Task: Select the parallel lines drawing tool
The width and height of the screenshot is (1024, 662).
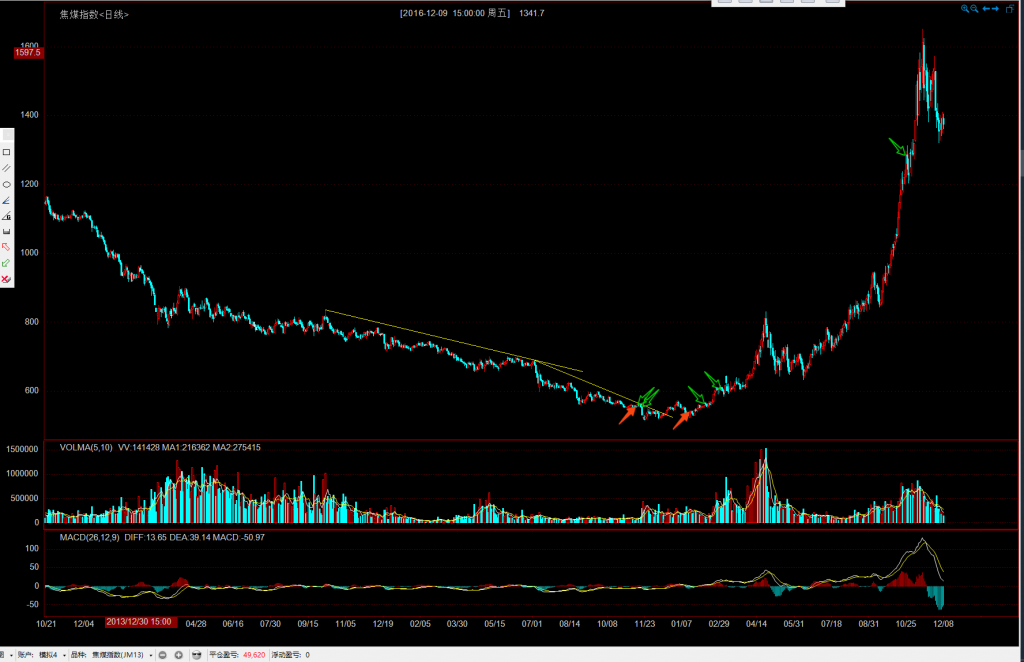Action: [x=7, y=168]
